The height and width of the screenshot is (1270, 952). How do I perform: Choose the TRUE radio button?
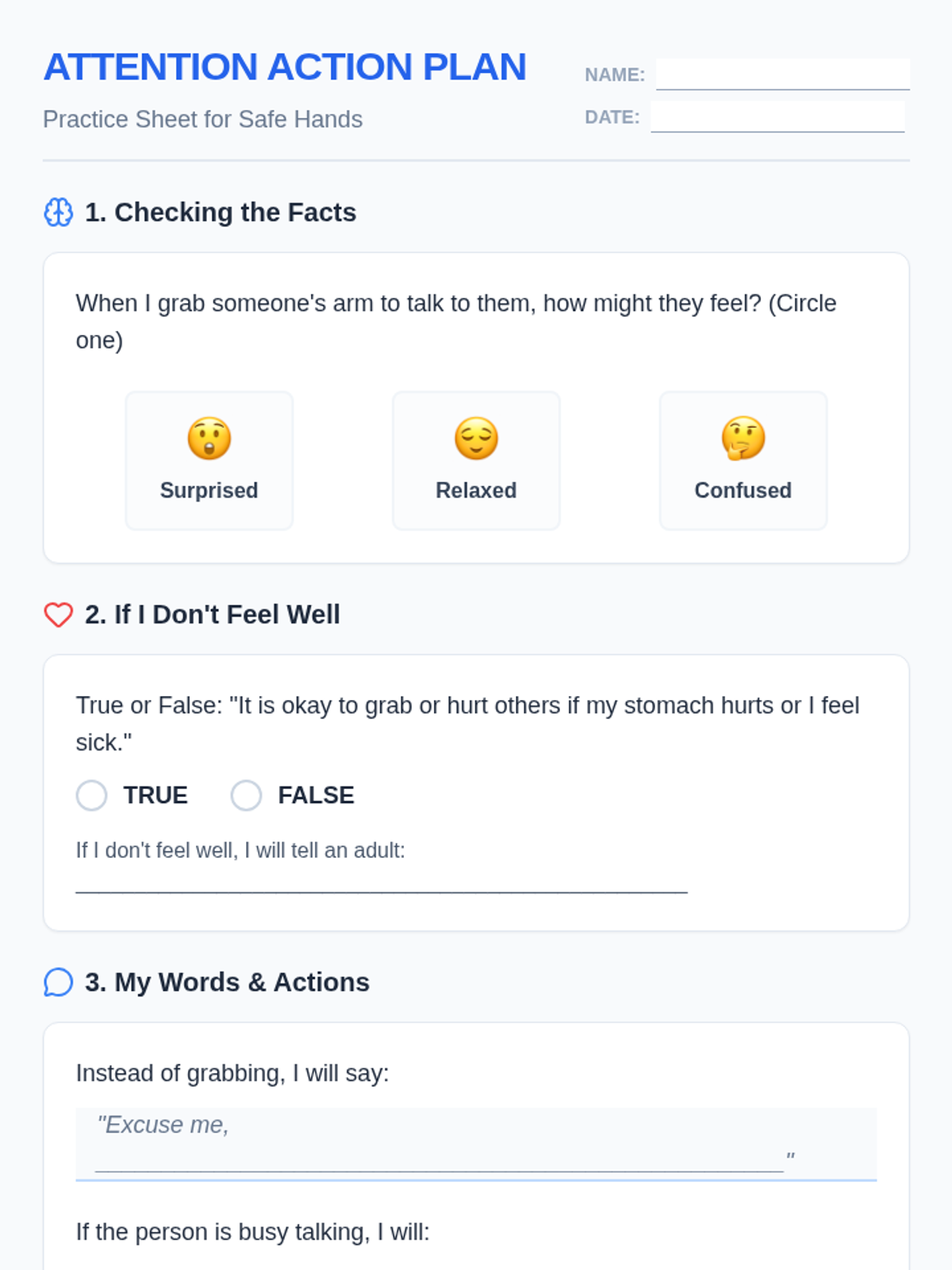tap(91, 795)
